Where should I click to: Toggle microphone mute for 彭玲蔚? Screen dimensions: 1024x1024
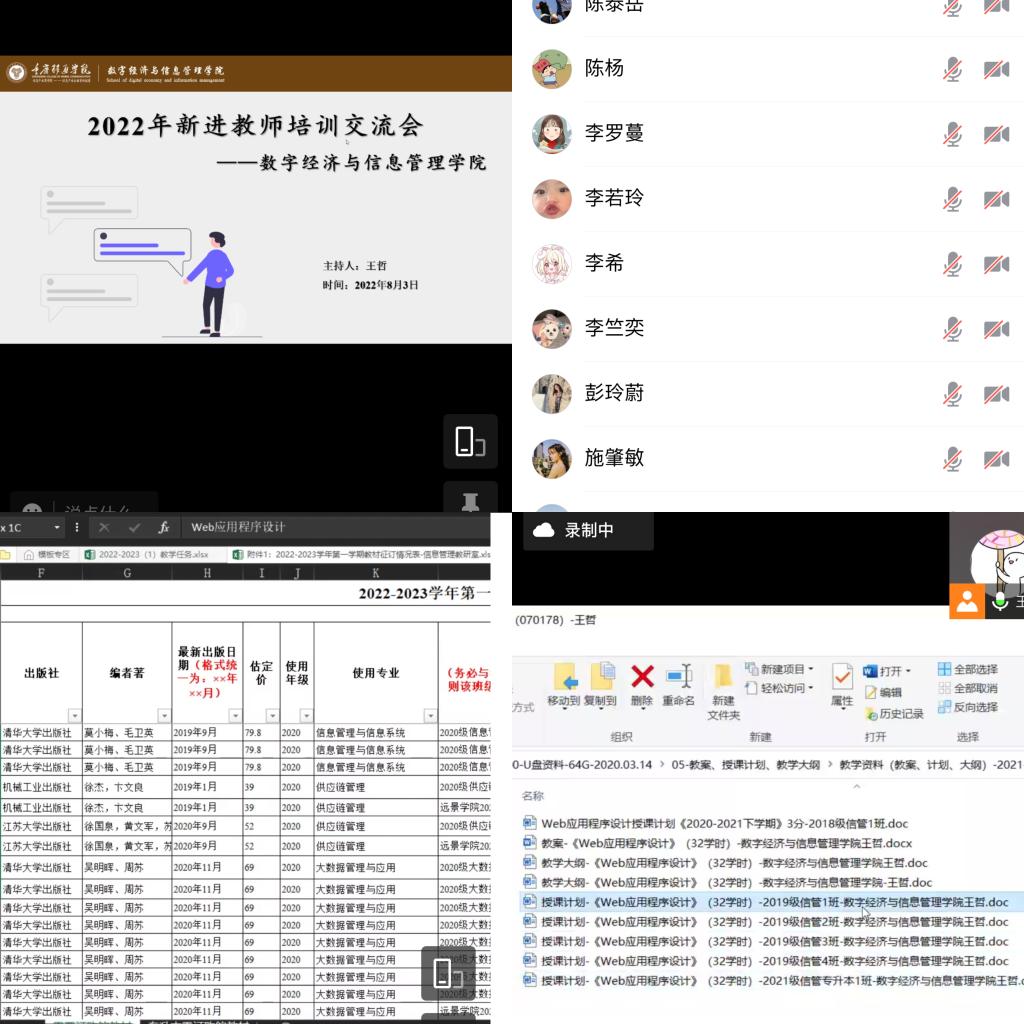[x=953, y=394]
